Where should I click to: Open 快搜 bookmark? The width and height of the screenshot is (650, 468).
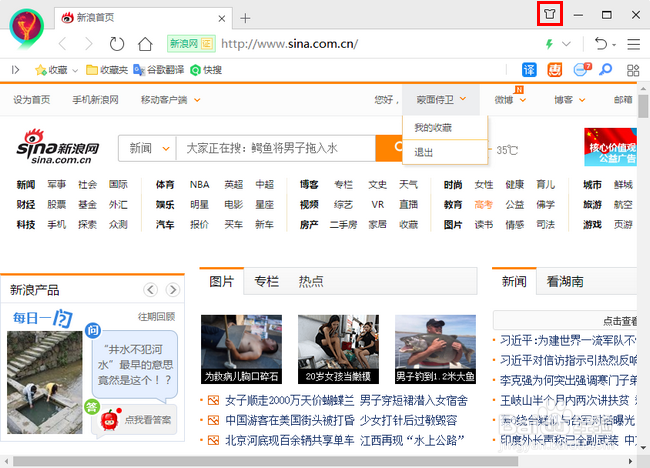[206, 70]
